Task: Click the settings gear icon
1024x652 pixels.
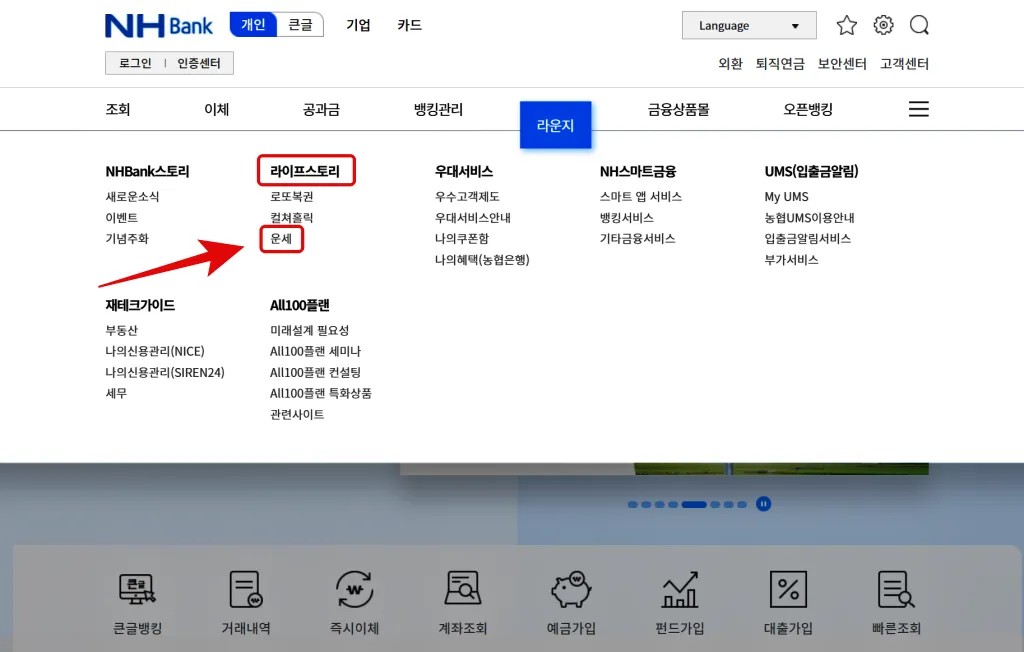Action: click(883, 25)
